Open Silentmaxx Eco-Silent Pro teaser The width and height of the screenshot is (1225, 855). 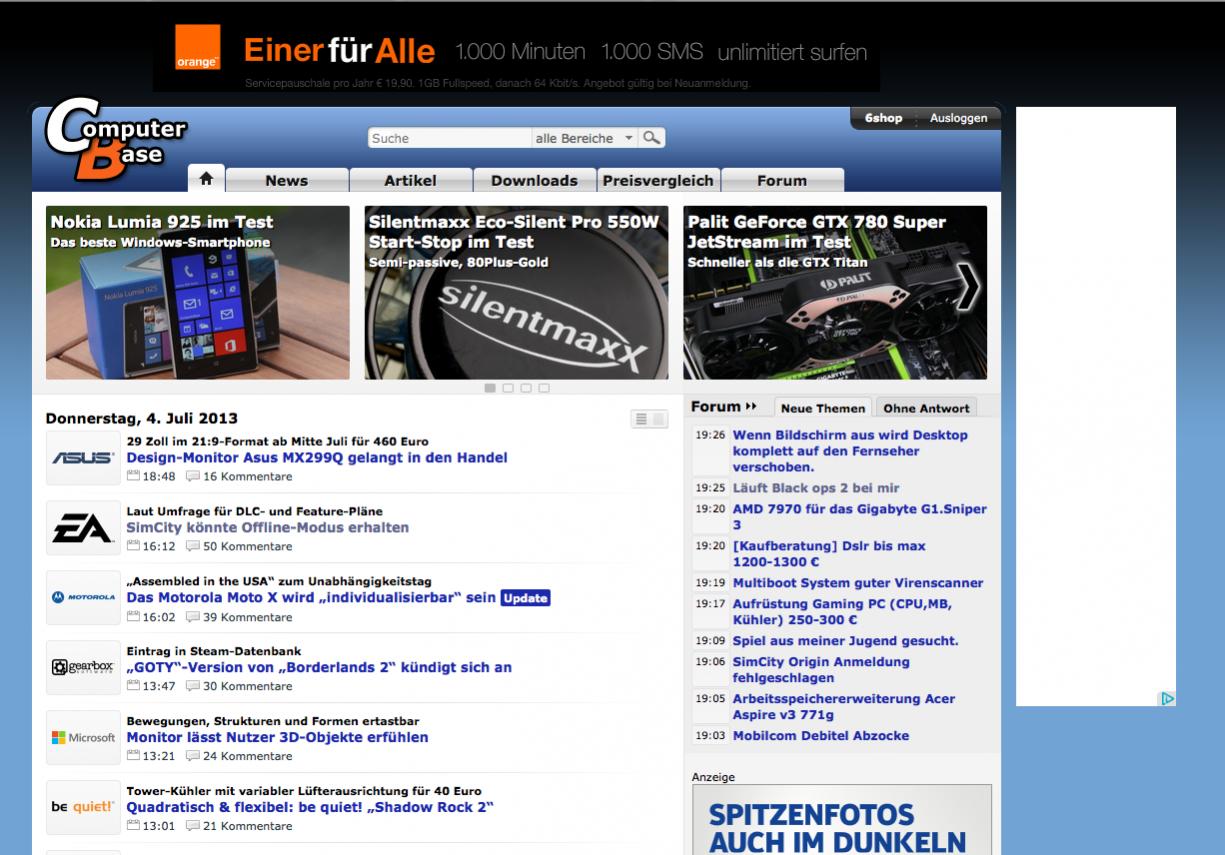tap(516, 292)
